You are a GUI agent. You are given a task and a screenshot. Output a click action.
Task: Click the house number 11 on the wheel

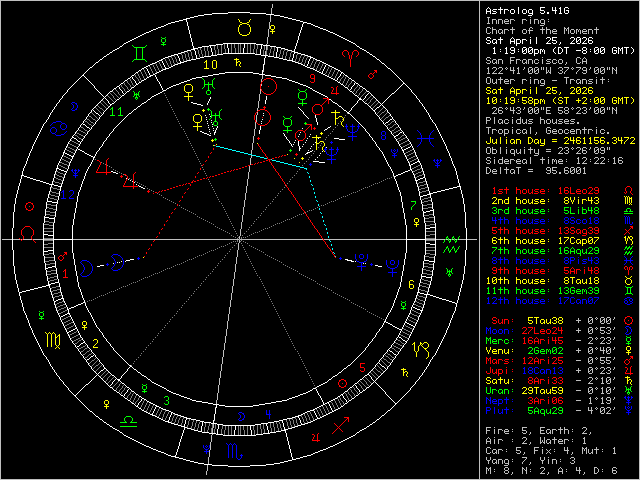[117, 112]
